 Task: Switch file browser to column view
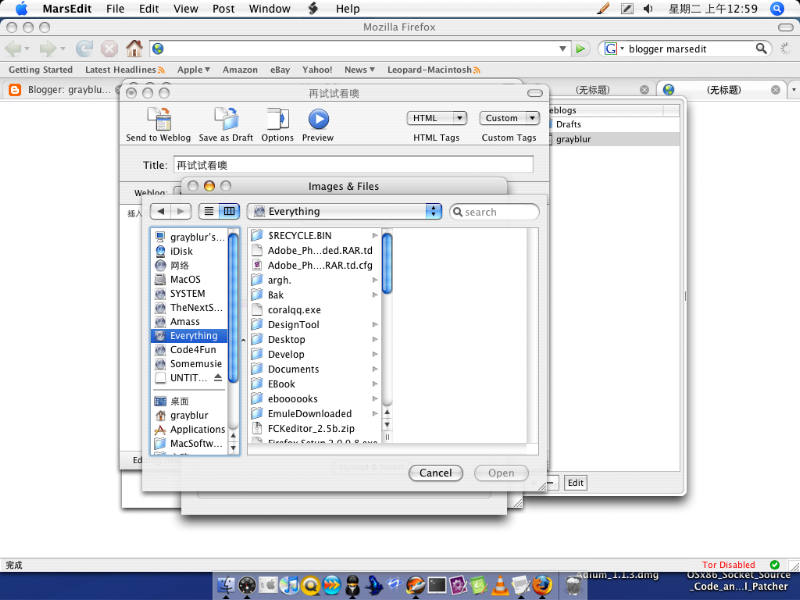click(x=230, y=211)
